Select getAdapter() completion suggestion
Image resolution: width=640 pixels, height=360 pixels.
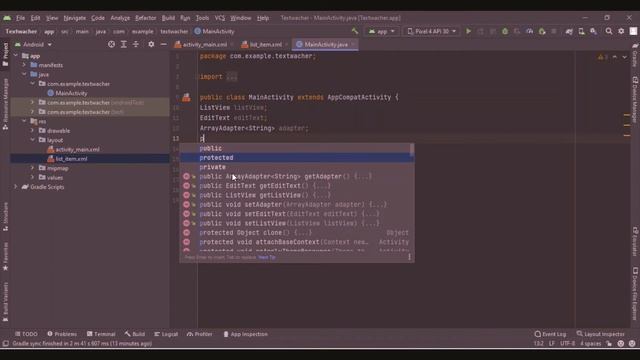point(297,176)
